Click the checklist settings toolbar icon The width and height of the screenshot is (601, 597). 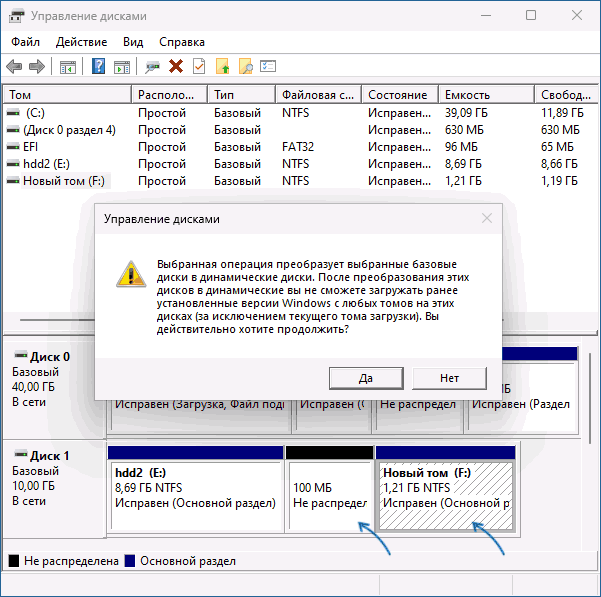tap(268, 66)
